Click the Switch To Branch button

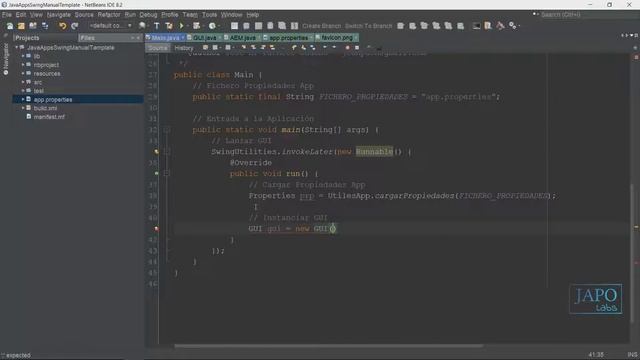[369, 26]
